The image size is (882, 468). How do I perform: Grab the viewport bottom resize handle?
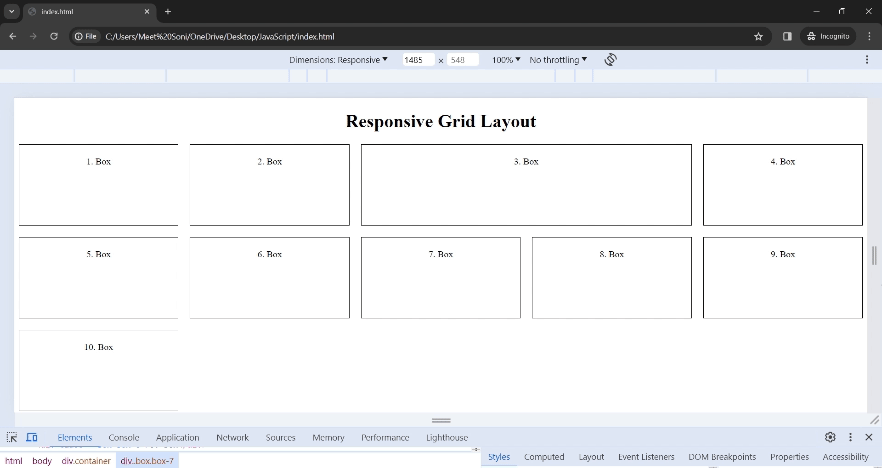[441, 420]
